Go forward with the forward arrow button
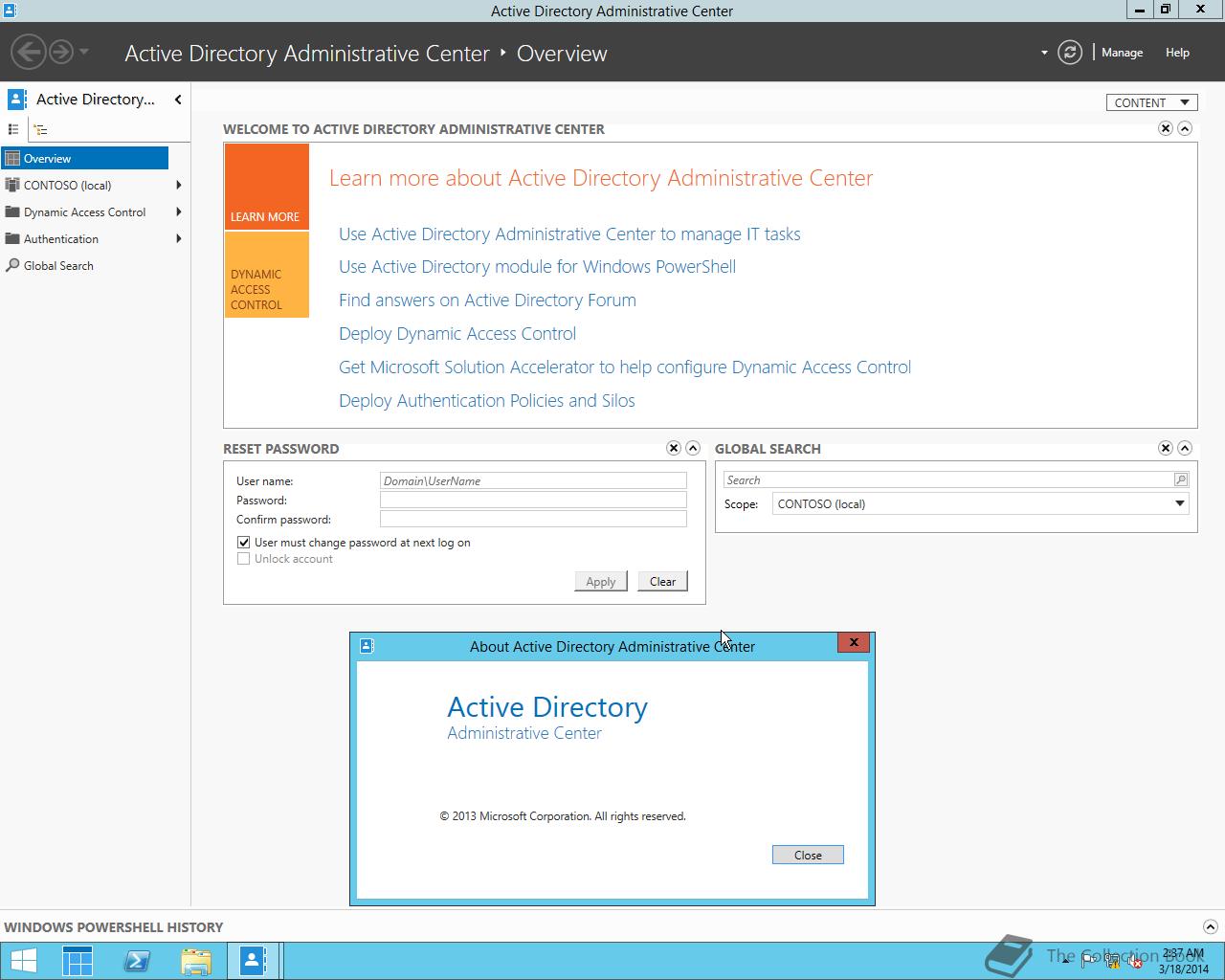The width and height of the screenshot is (1225, 980). pyautogui.click(x=60, y=52)
